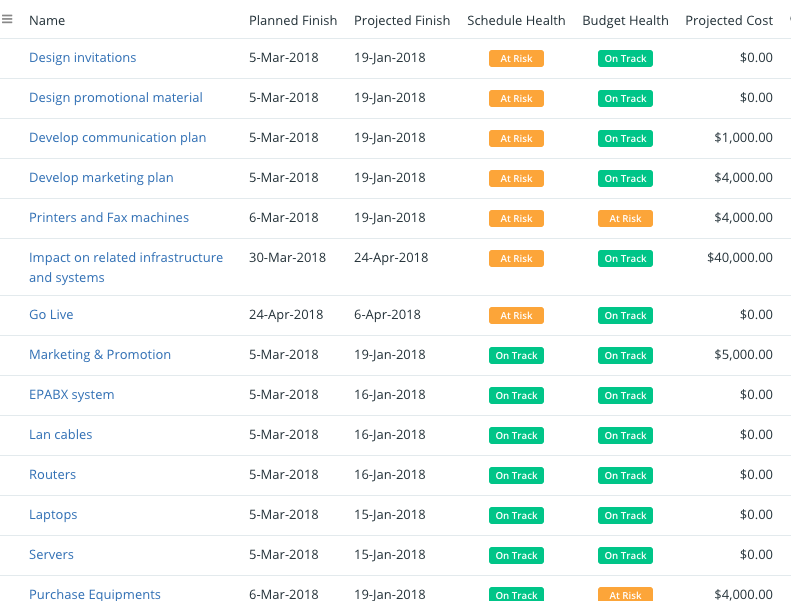Select the 30-Mar-2018 planned finish date
Image resolution: width=791 pixels, height=601 pixels.
287,257
